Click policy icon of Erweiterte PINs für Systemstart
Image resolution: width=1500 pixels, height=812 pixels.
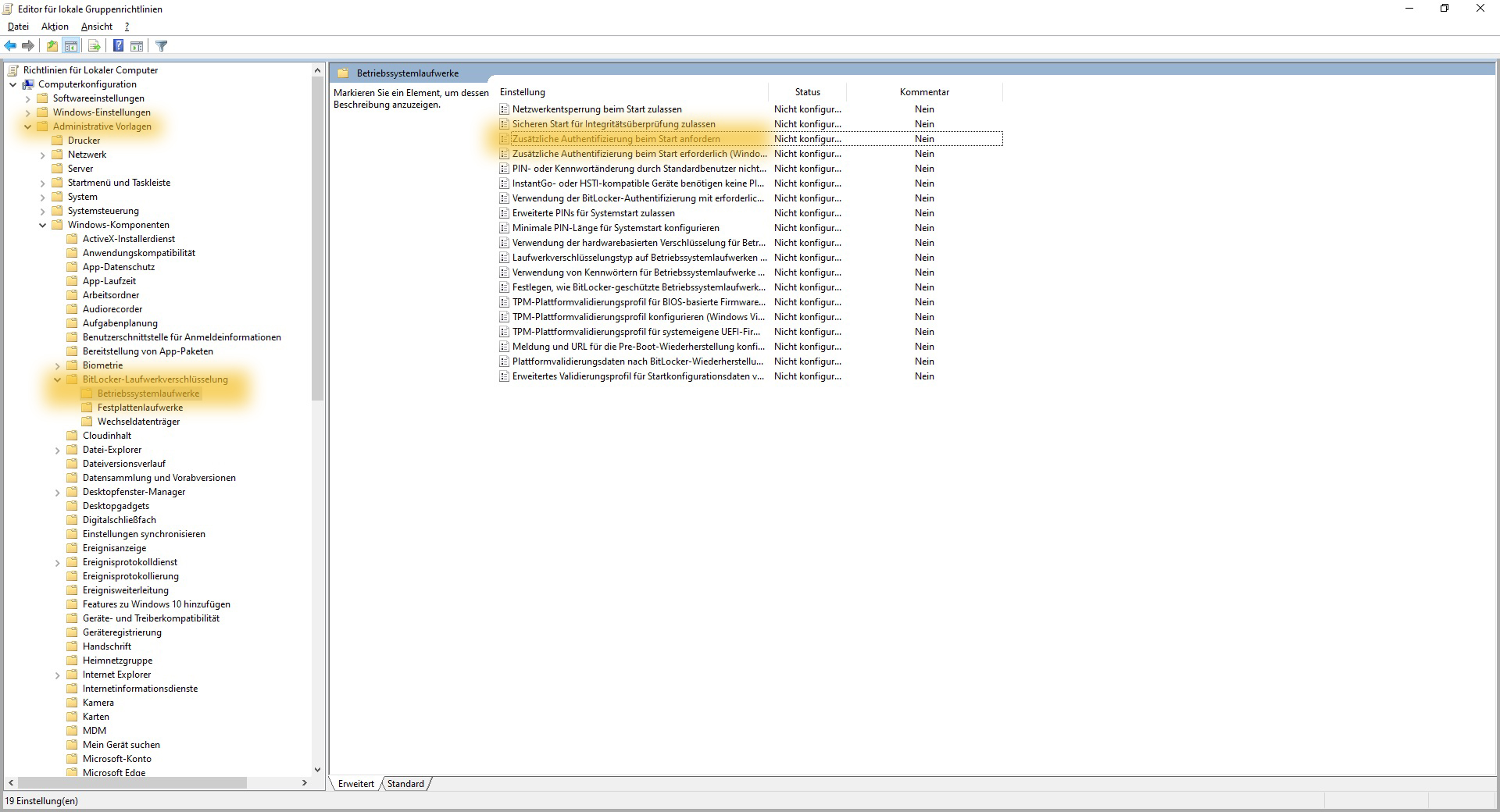(505, 213)
